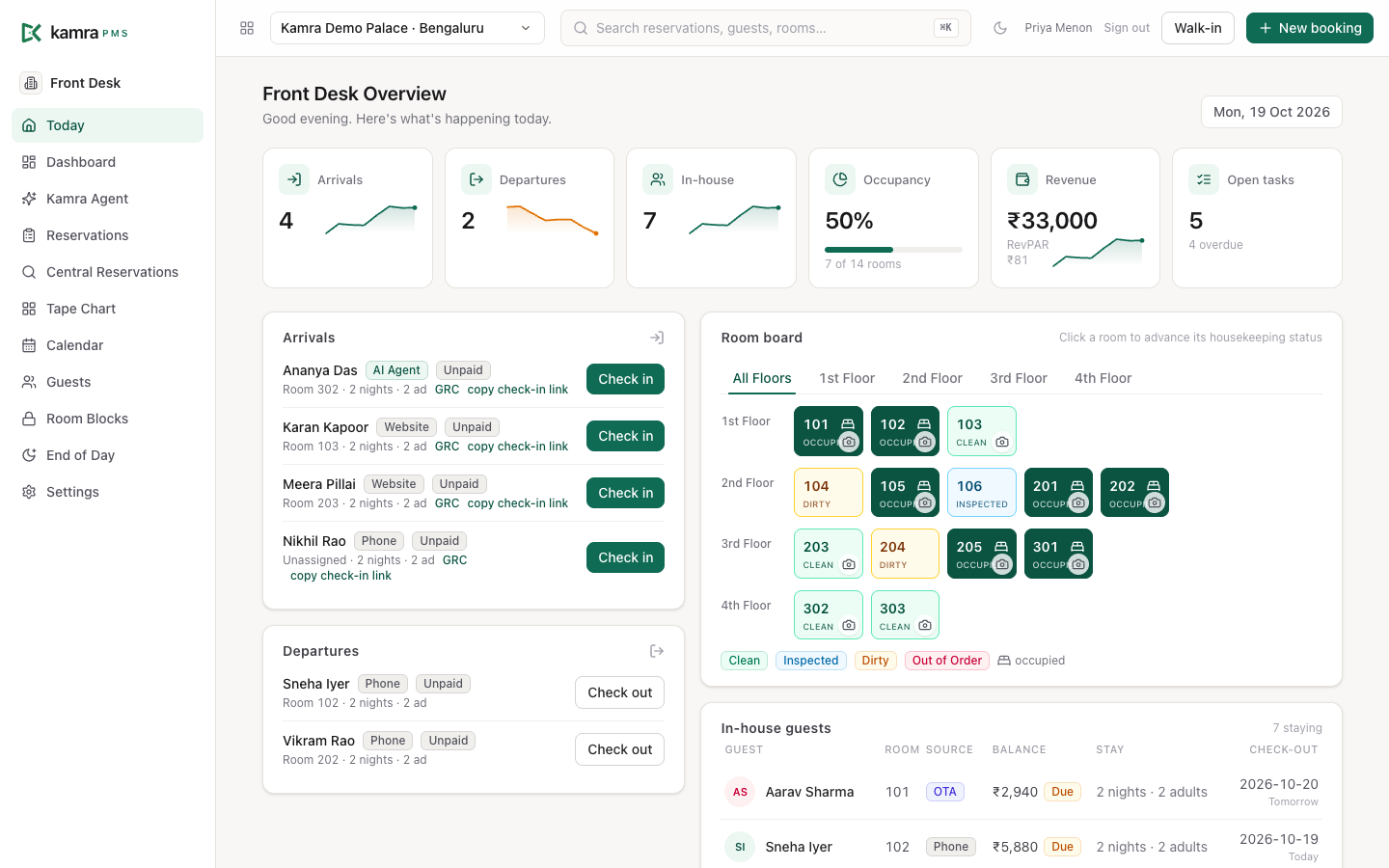The image size is (1389, 868).
Task: Click the Open tasks card icon
Action: click(1204, 179)
